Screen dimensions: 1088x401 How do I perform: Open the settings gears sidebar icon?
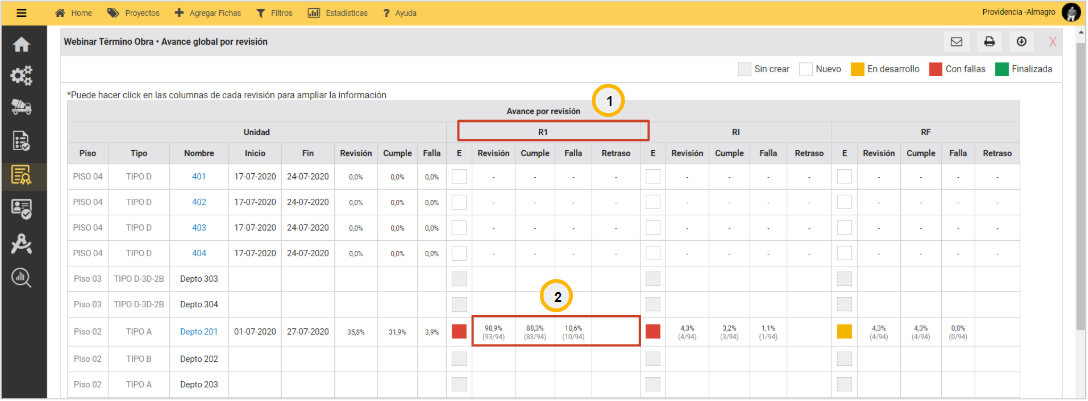click(21, 76)
